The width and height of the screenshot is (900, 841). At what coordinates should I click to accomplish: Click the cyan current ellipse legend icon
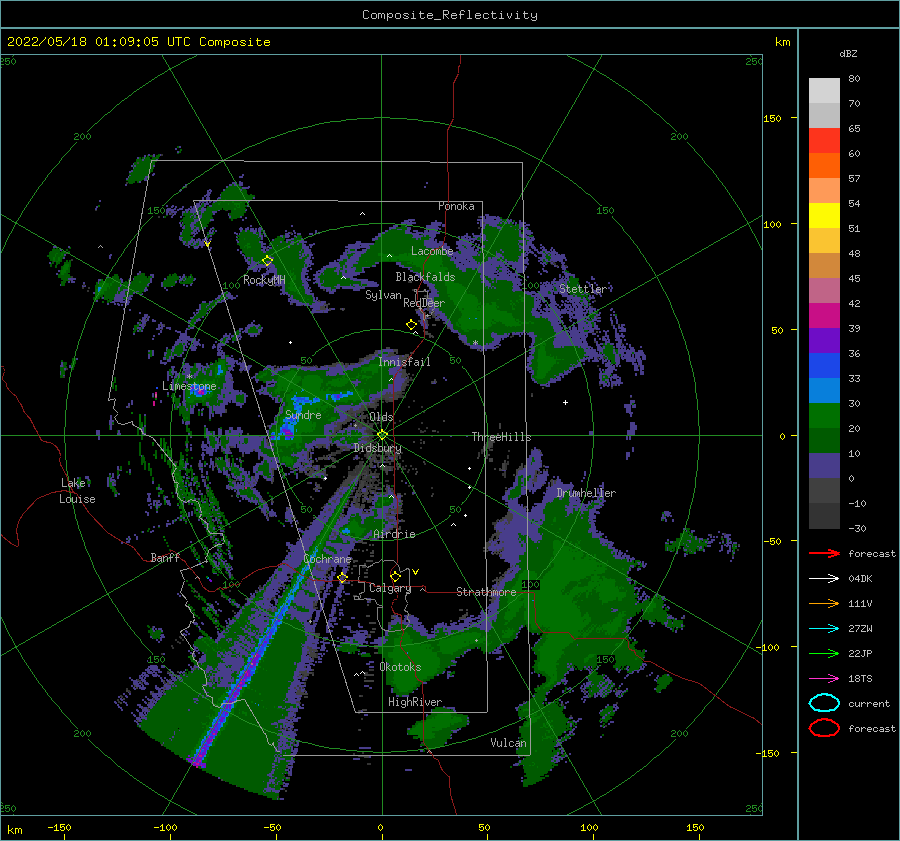[x=824, y=703]
